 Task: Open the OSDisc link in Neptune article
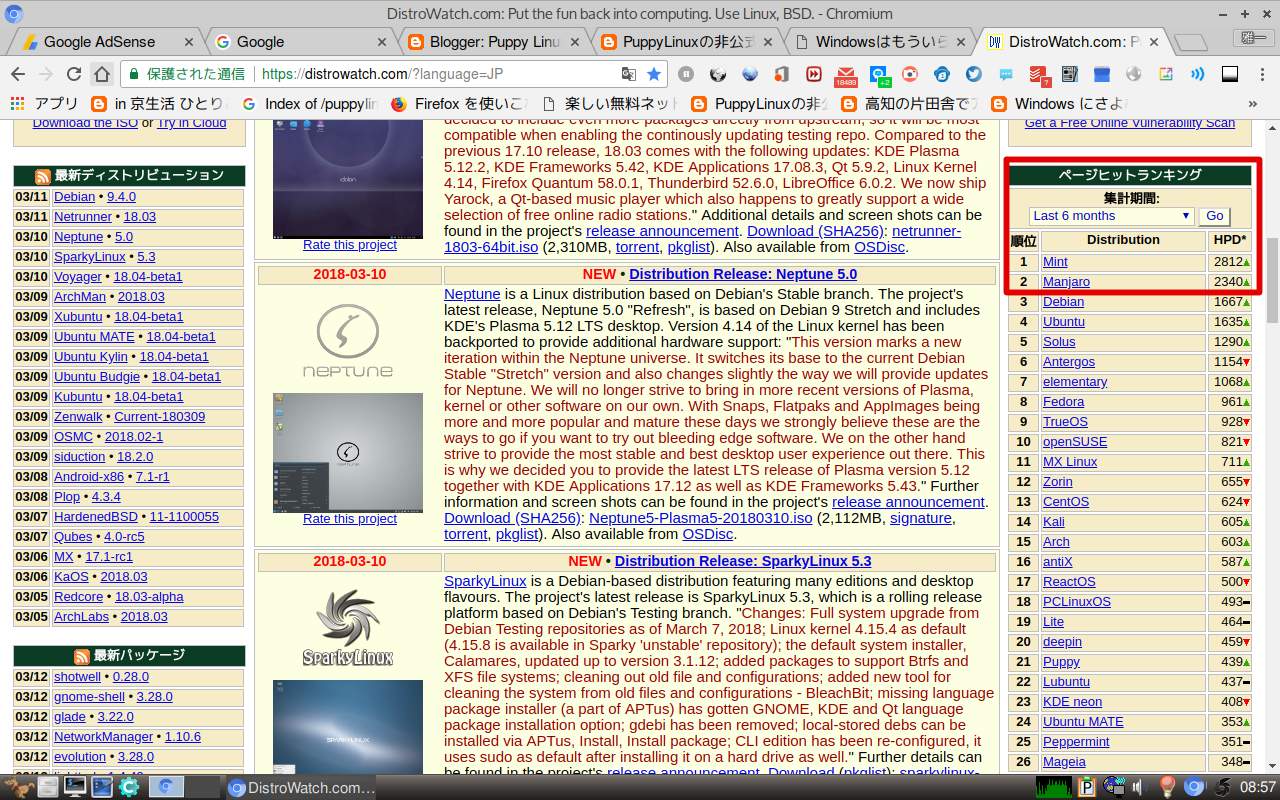(708, 534)
